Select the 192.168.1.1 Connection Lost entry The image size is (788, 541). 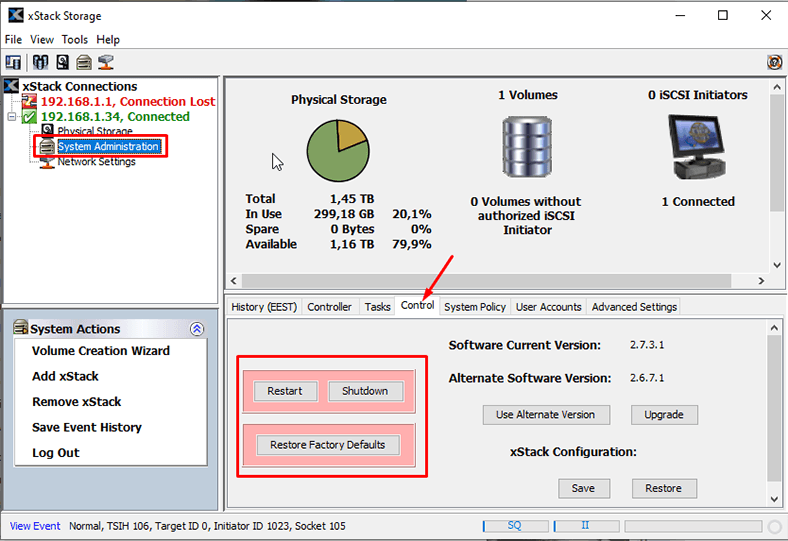click(128, 101)
